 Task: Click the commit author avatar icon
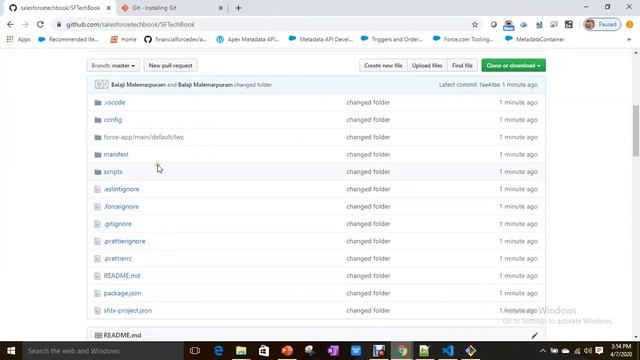[101, 84]
